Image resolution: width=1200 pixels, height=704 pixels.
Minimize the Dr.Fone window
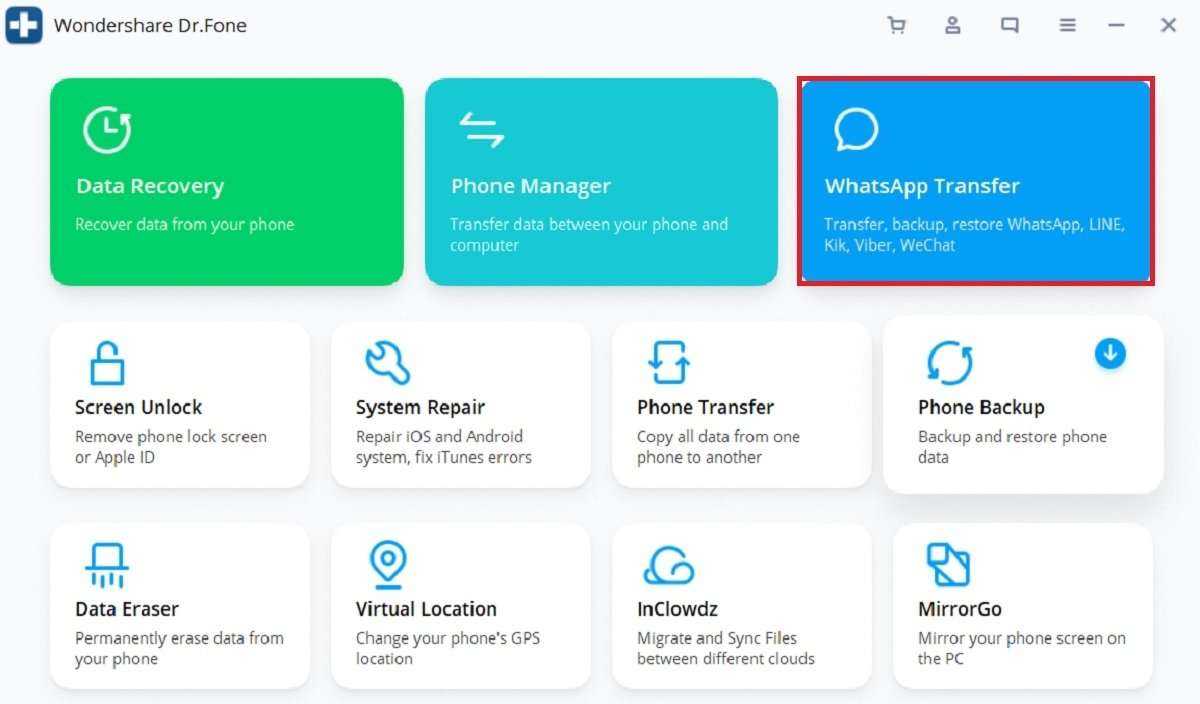(x=1117, y=26)
